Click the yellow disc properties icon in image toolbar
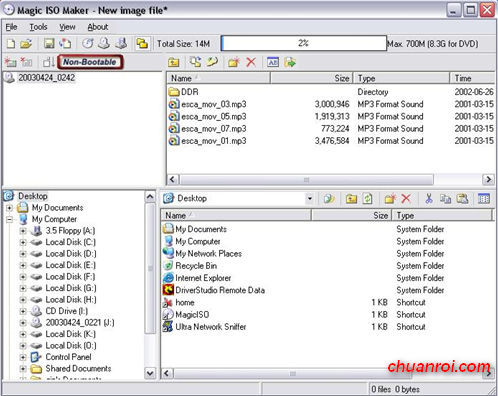Image resolution: width=498 pixels, height=396 pixels. [212, 62]
